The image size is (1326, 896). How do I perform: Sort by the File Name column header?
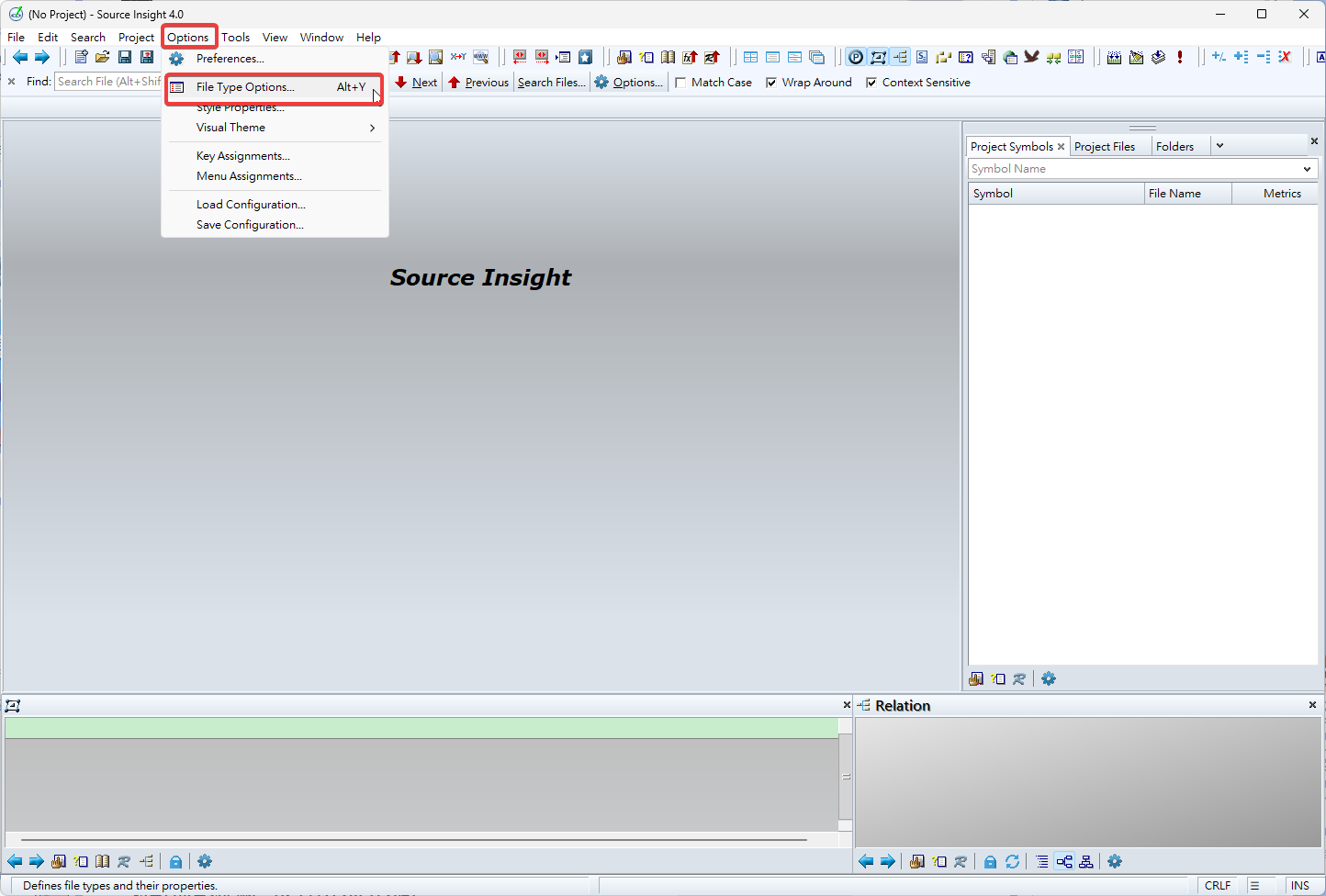point(1188,194)
